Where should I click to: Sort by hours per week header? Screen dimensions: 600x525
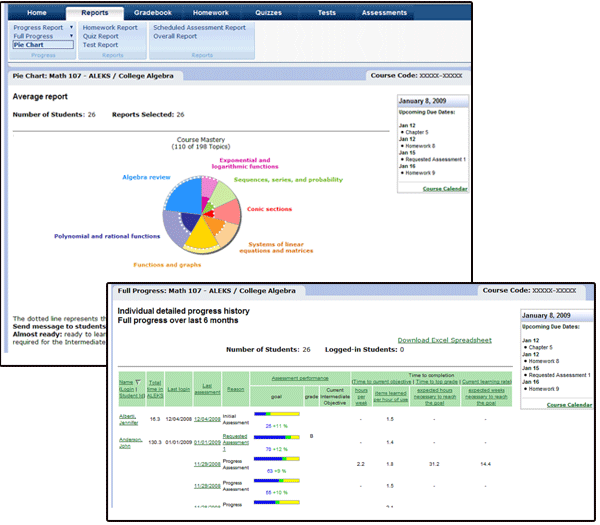pyautogui.click(x=361, y=396)
